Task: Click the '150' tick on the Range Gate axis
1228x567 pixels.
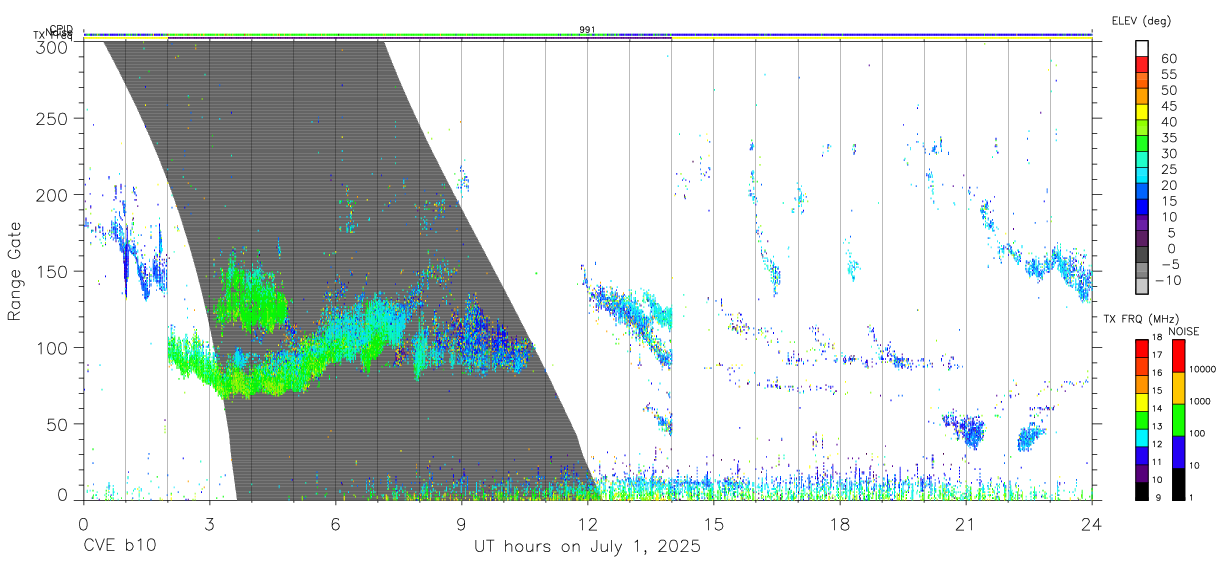Action: click(52, 271)
